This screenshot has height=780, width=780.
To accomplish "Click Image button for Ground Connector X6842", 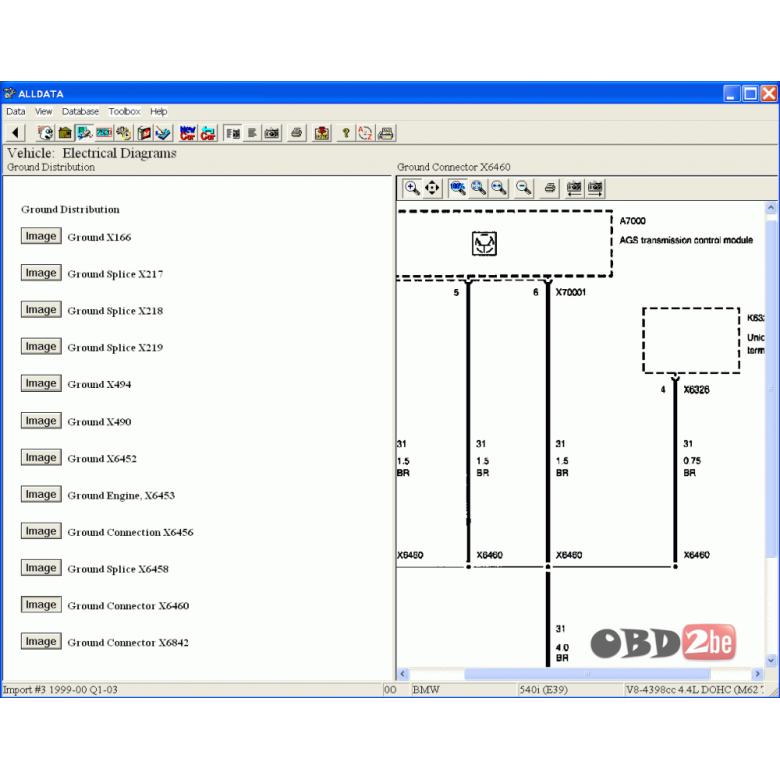I will click(x=41, y=641).
